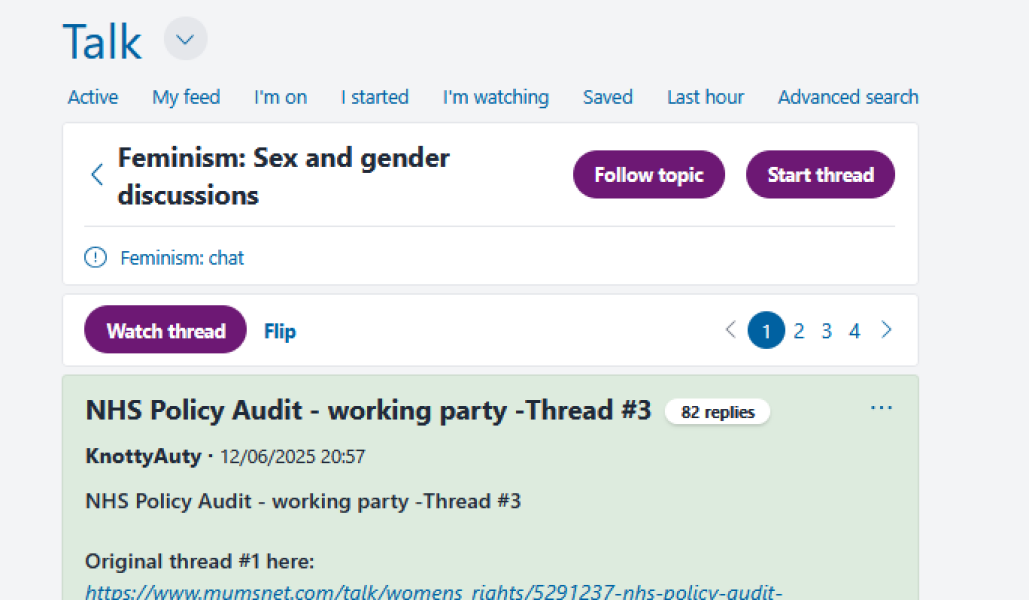Start a new thread
The width and height of the screenshot is (1029, 600).
(x=820, y=174)
